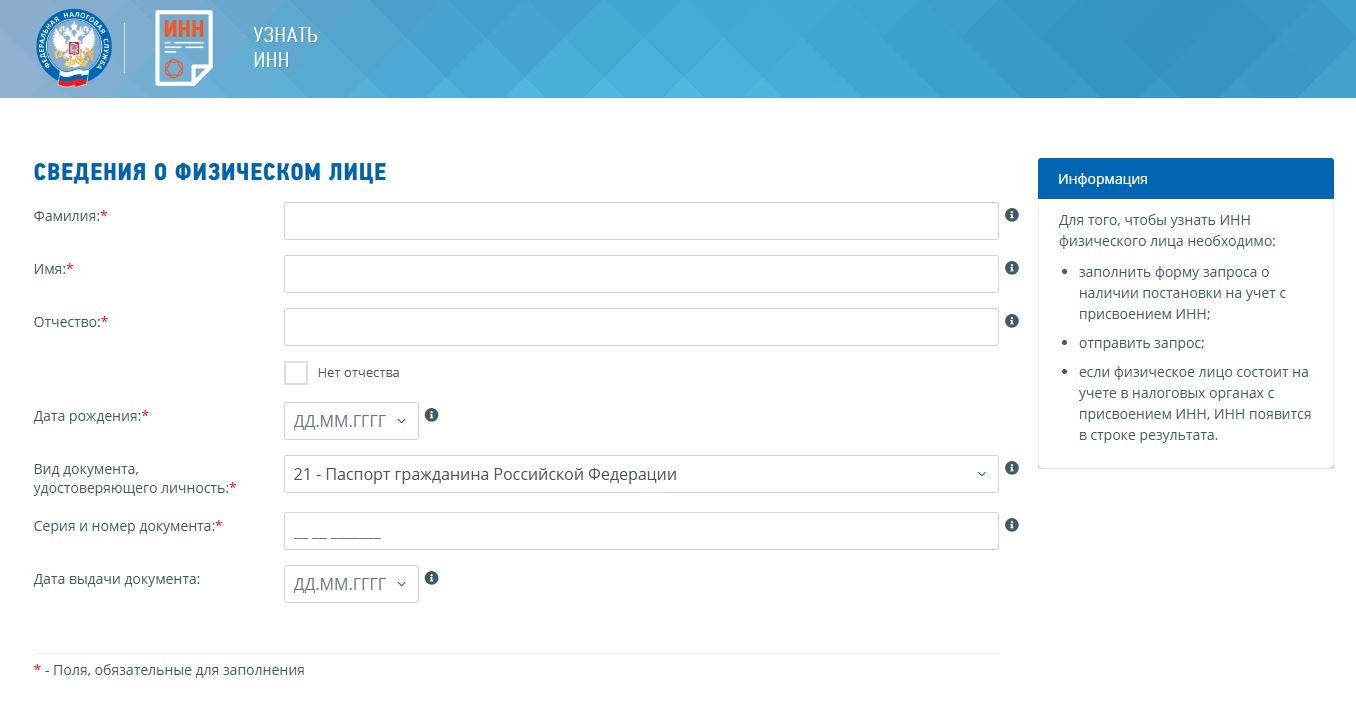
Task: Open the УЗНАТЬ ИНН header title link
Action: (x=285, y=48)
